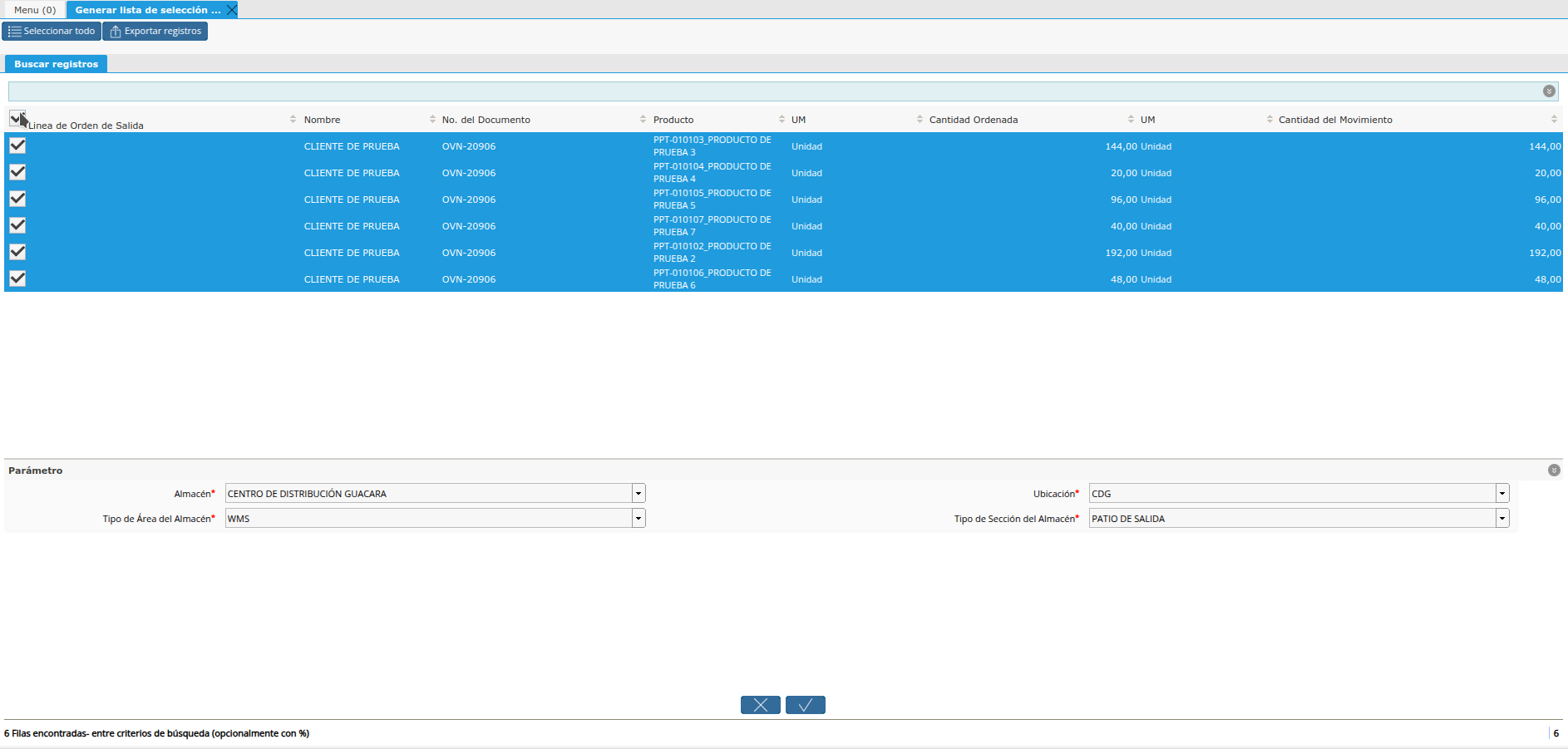Sort by first UM column arrows
1568x749 pixels.
point(920,120)
